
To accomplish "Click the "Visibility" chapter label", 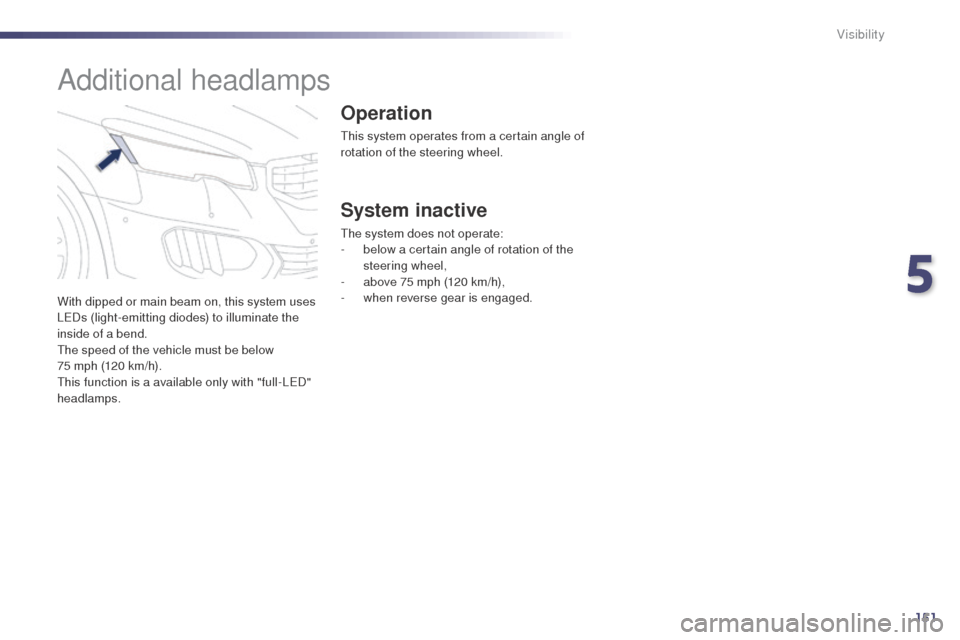I will click(860, 34).
